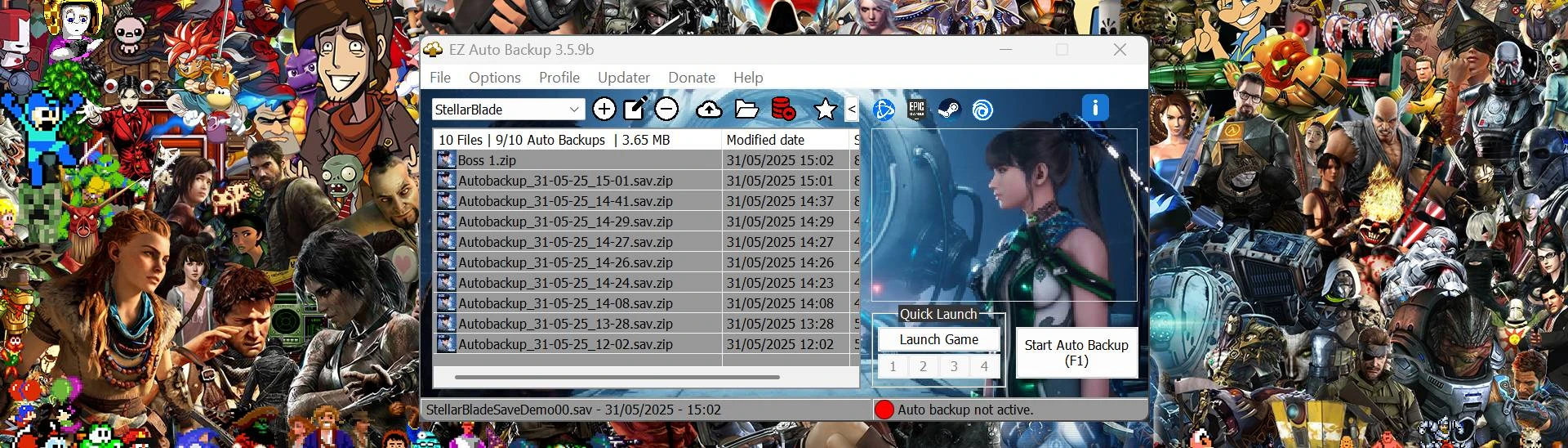Click quick launch slot 4
Viewport: 1568px width, 448px height.
(985, 366)
